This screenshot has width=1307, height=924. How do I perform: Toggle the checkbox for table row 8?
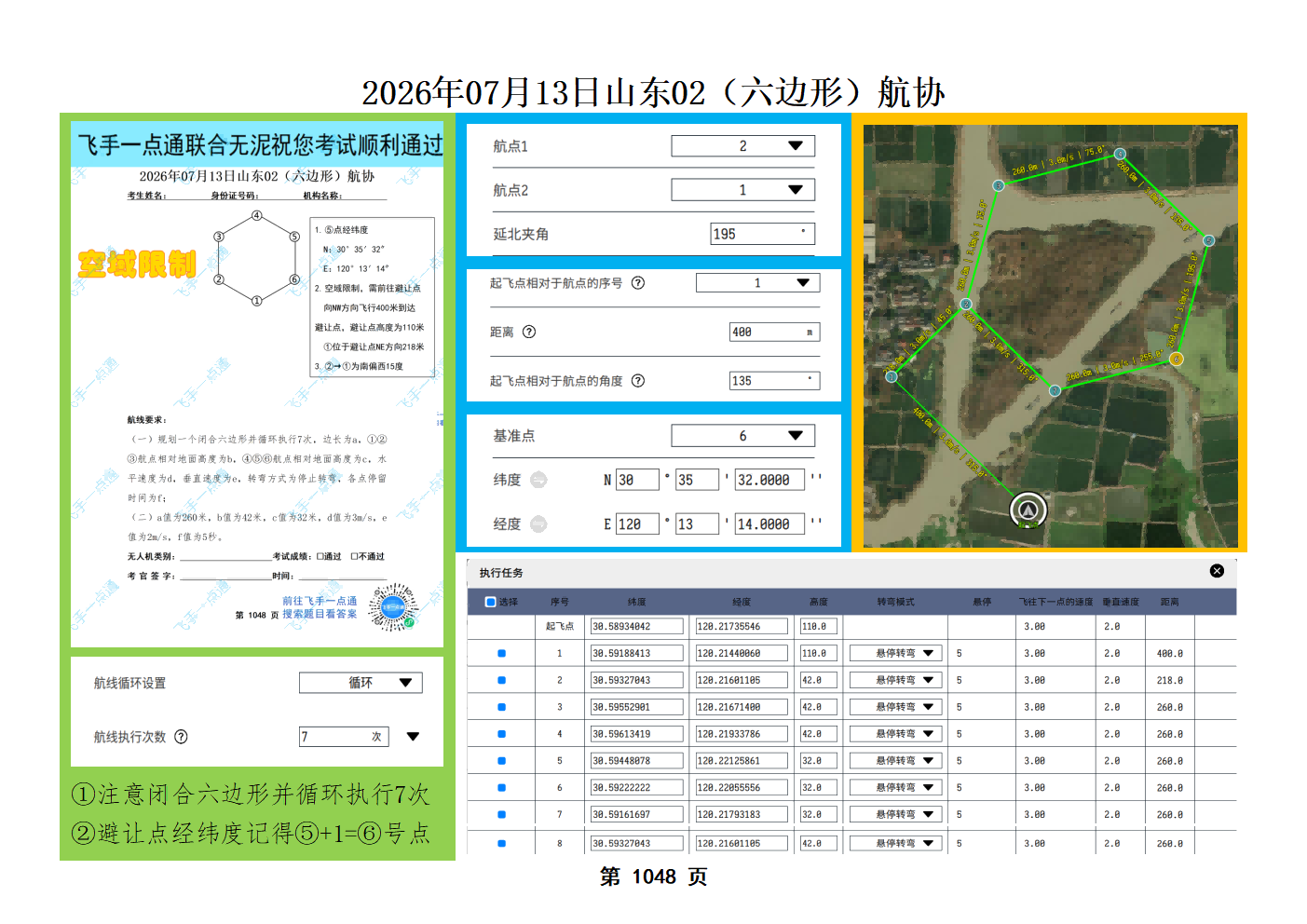pyautogui.click(x=501, y=844)
